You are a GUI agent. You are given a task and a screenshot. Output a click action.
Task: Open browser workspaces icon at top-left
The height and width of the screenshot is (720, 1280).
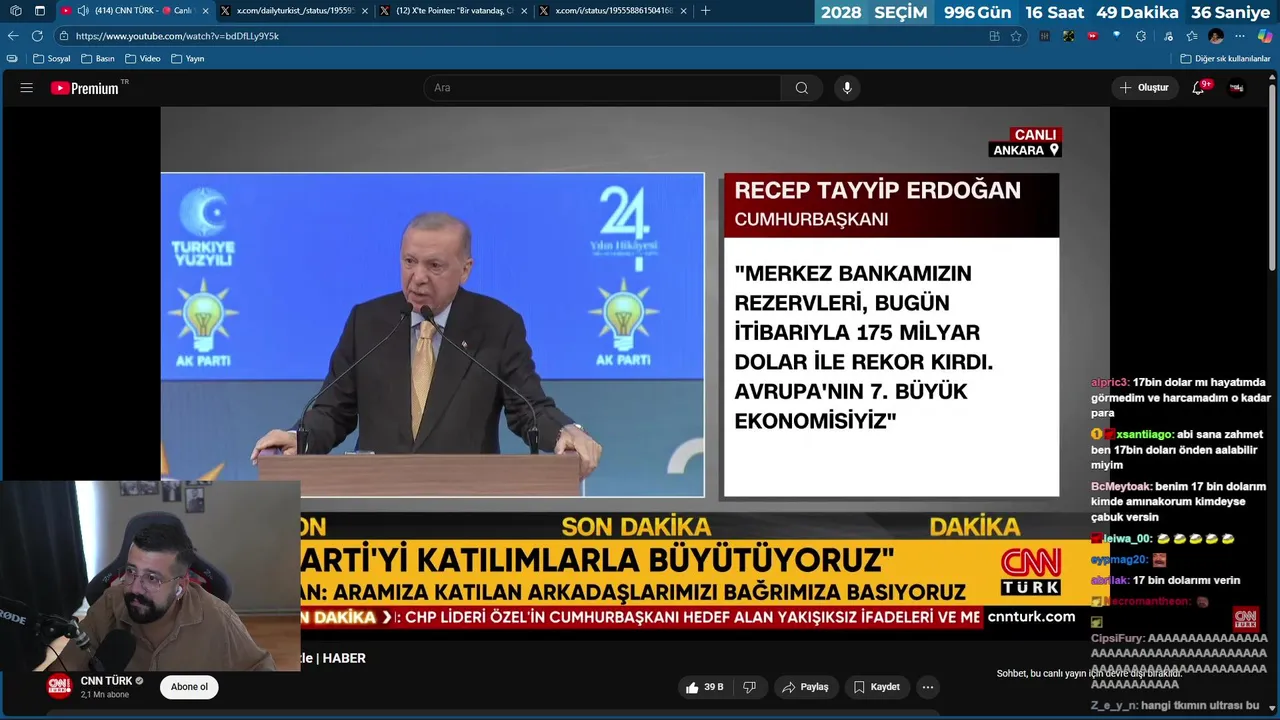[15, 11]
